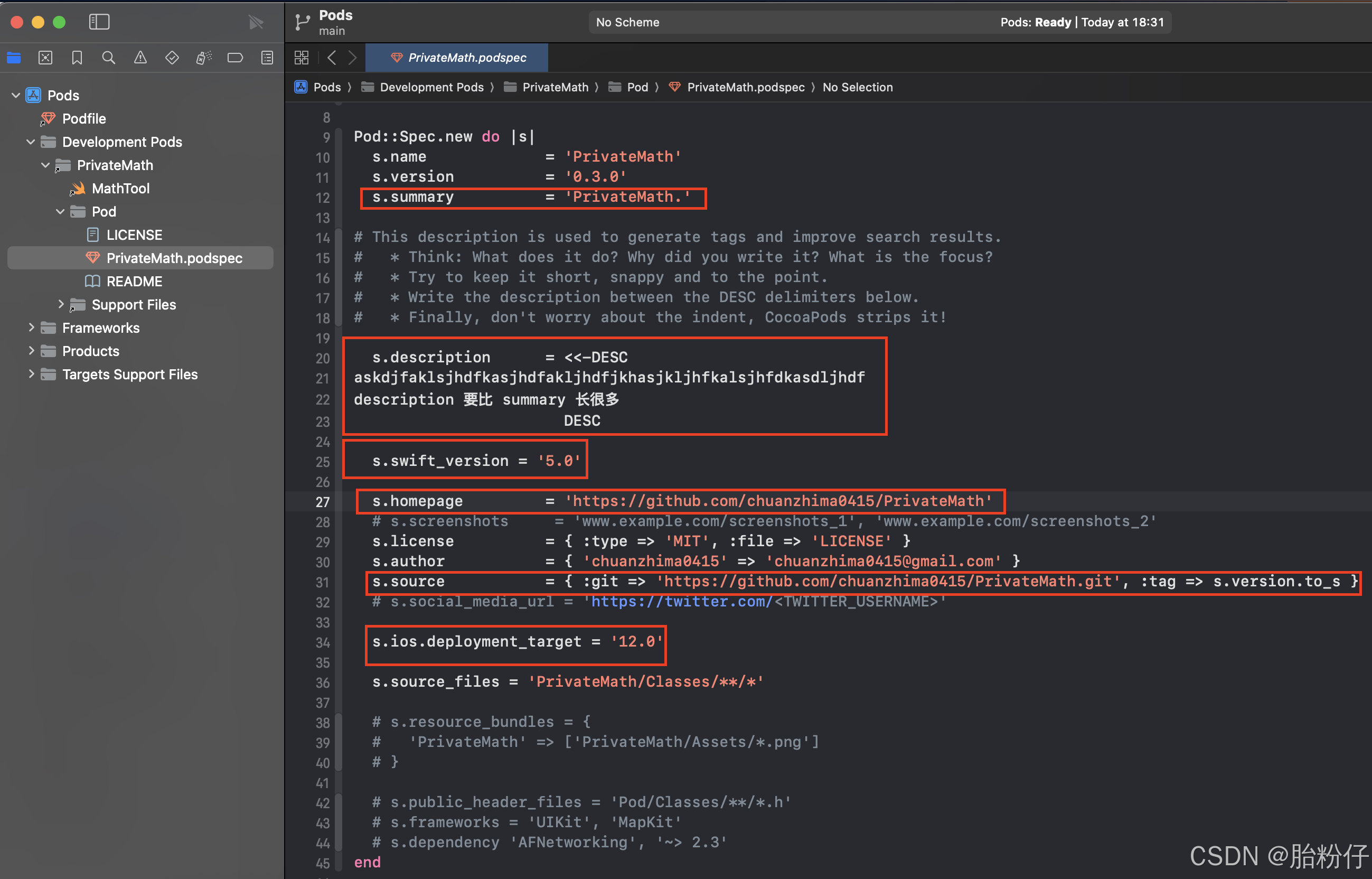
Task: Open the Test navigator diamond icon
Action: [x=172, y=58]
